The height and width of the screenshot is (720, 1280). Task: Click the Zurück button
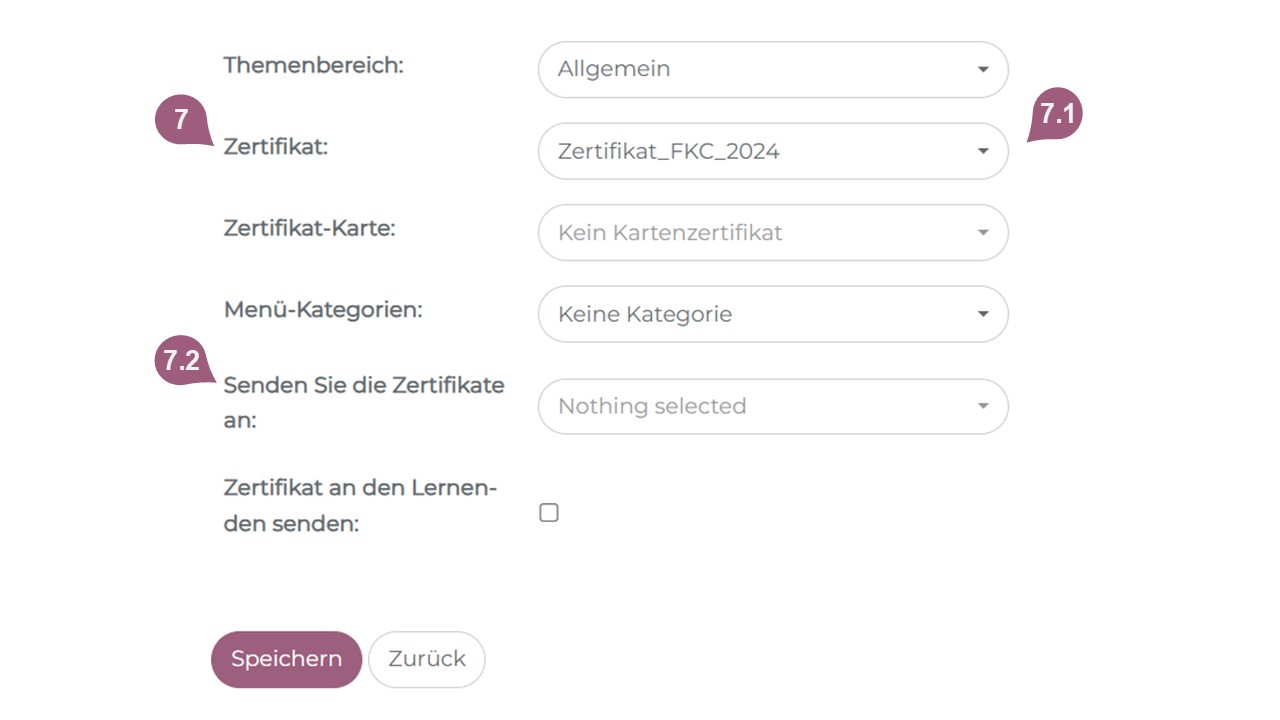[427, 659]
